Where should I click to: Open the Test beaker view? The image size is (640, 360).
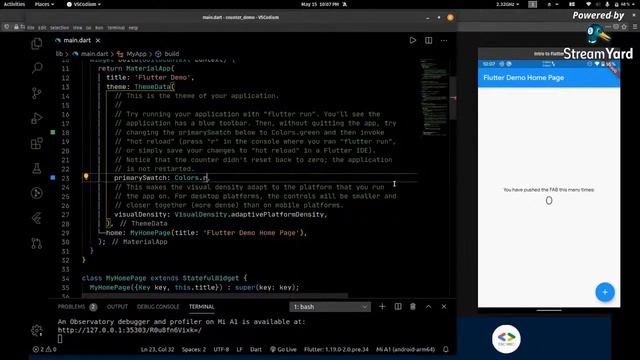(37, 168)
